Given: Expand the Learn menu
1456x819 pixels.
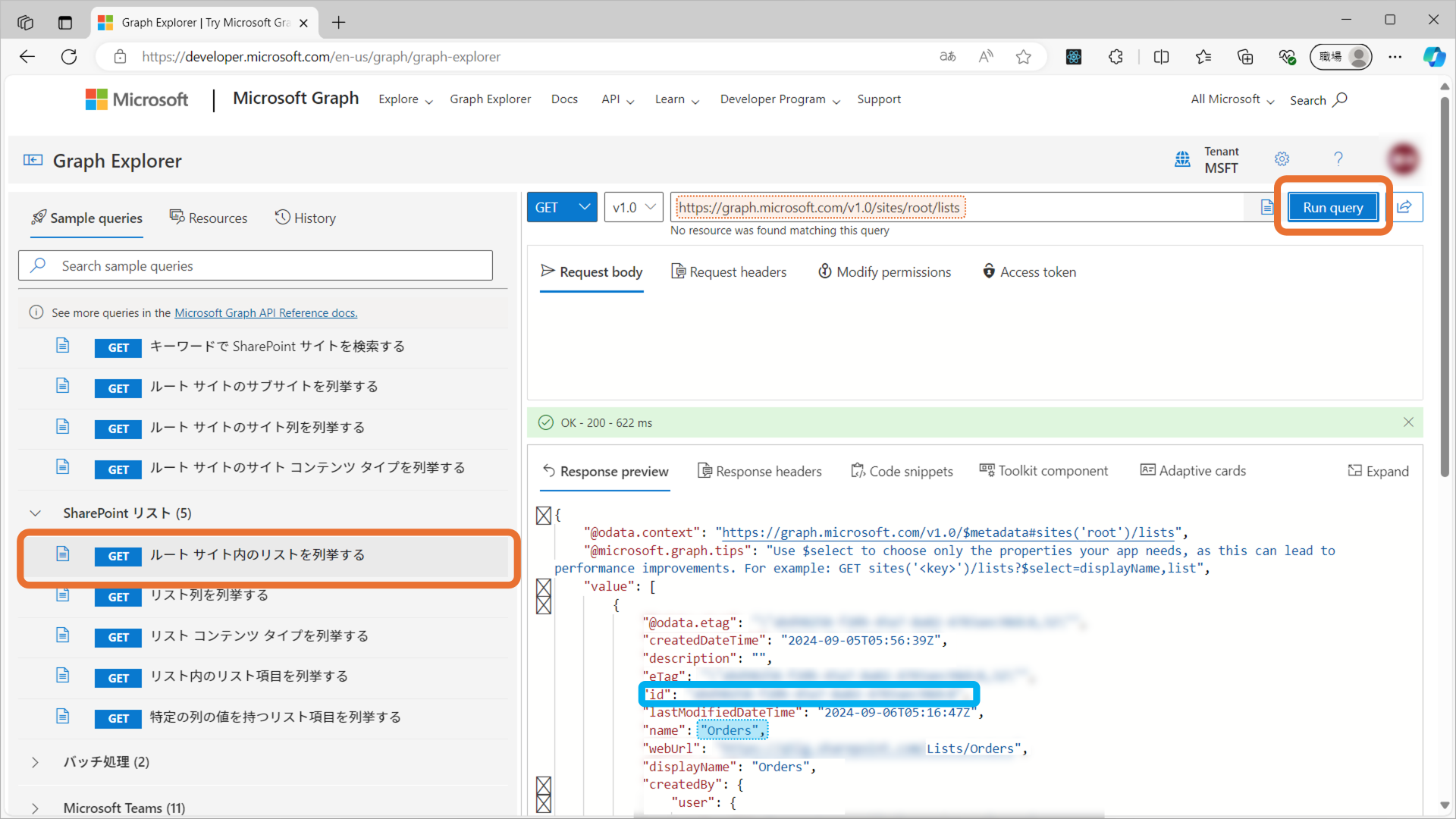Looking at the screenshot, I should [x=676, y=99].
